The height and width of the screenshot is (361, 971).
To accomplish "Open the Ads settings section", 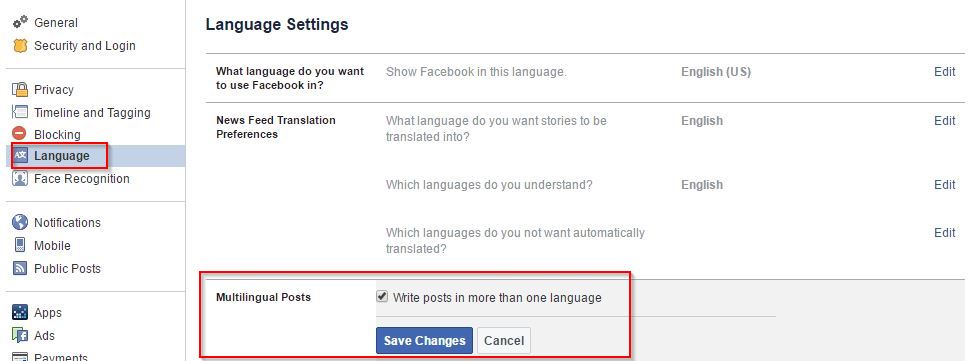I will coord(45,336).
